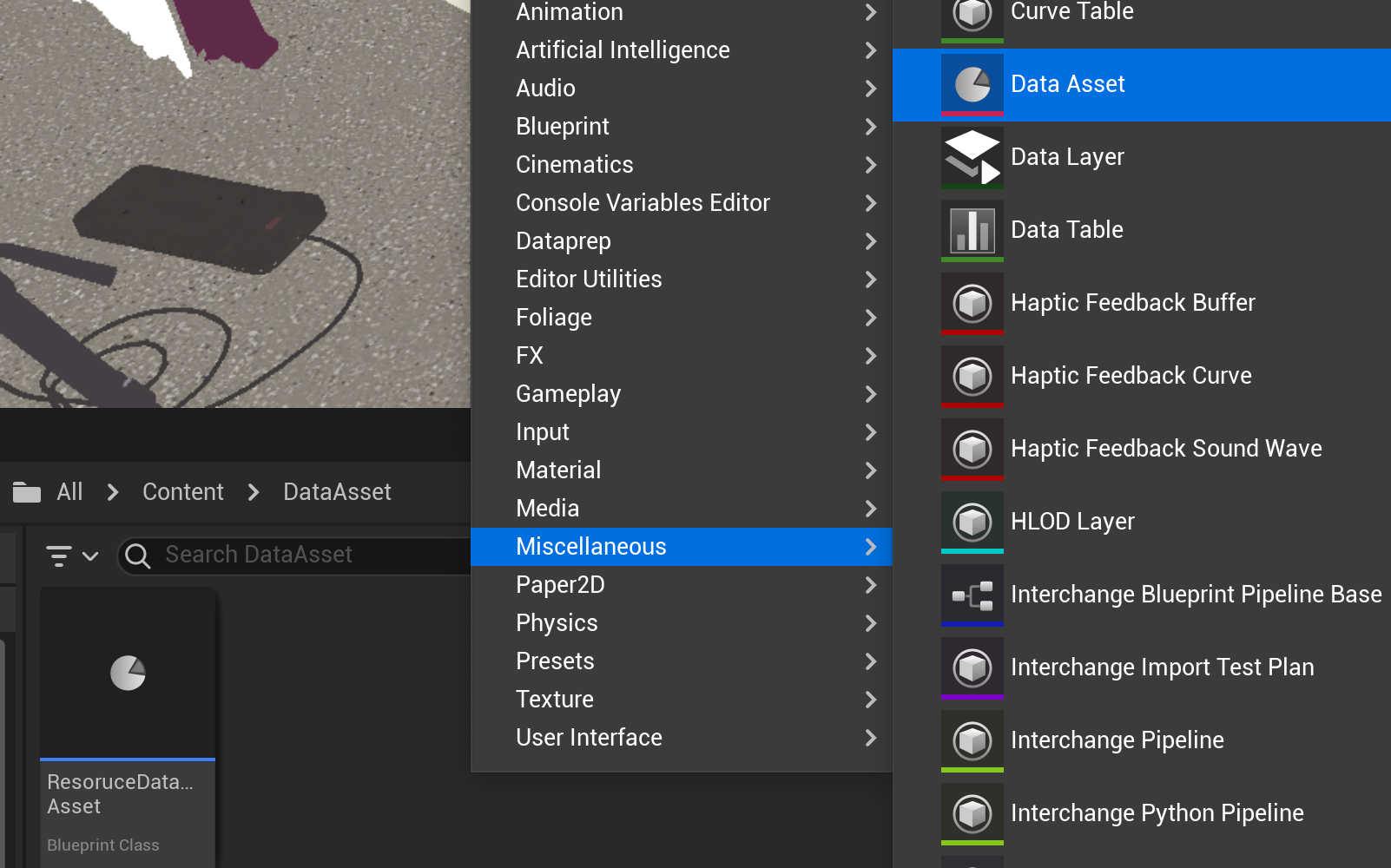Select the HLOD Layer icon
Viewport: 1391px width, 868px height.
(972, 522)
